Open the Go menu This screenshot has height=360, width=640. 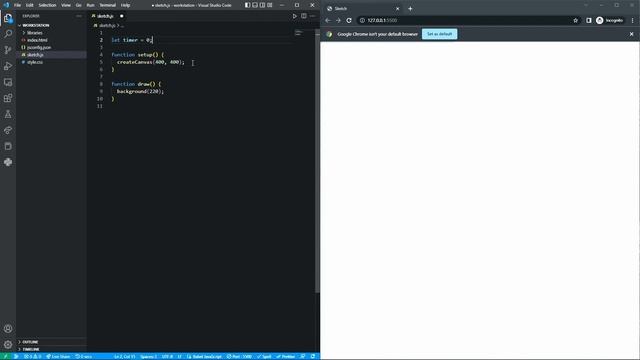78,5
